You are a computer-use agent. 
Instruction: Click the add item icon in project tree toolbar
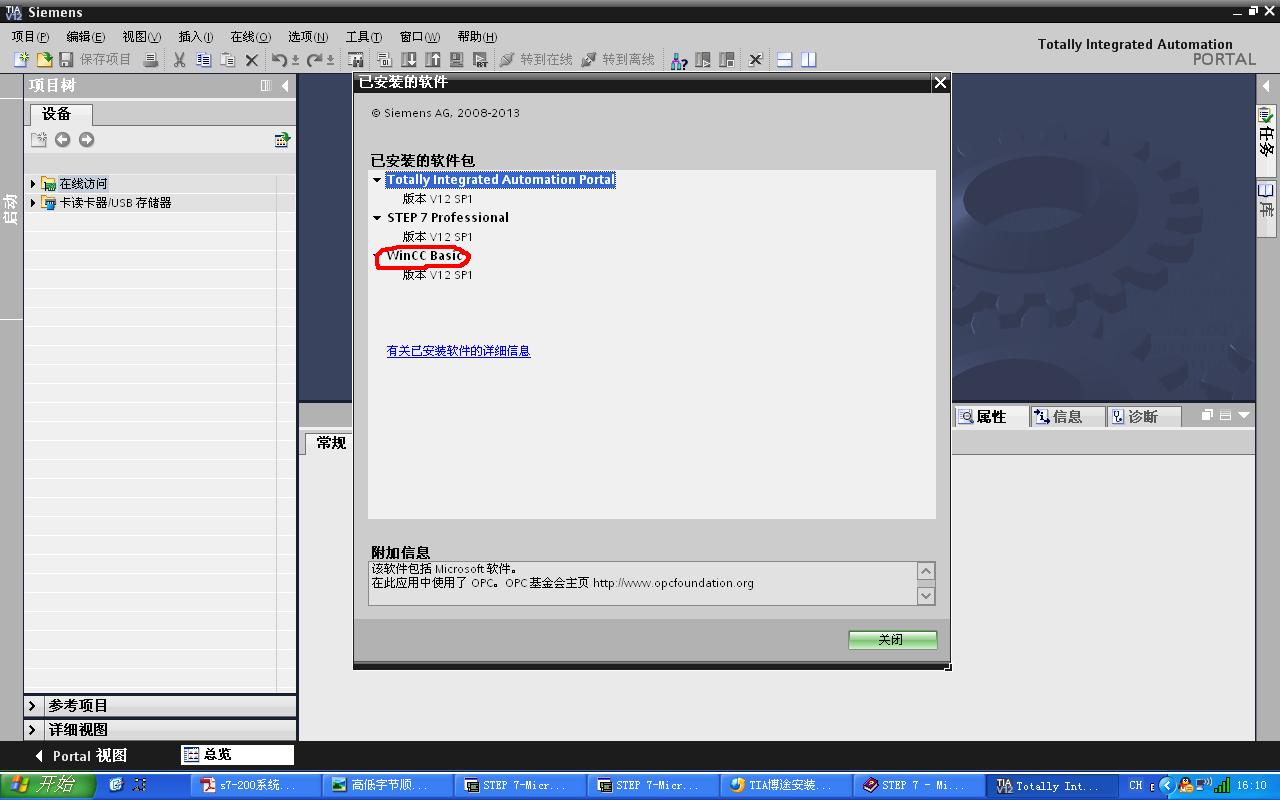[38, 140]
